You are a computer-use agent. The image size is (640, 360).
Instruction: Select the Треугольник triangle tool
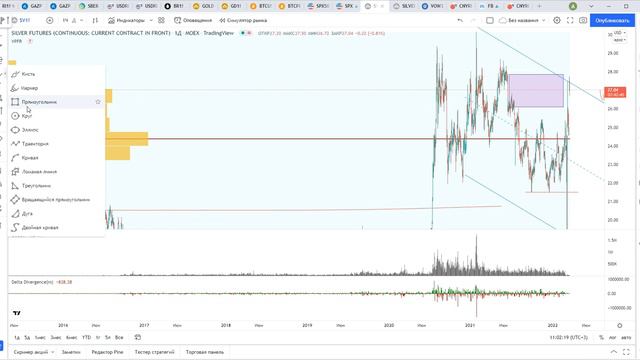pos(56,186)
